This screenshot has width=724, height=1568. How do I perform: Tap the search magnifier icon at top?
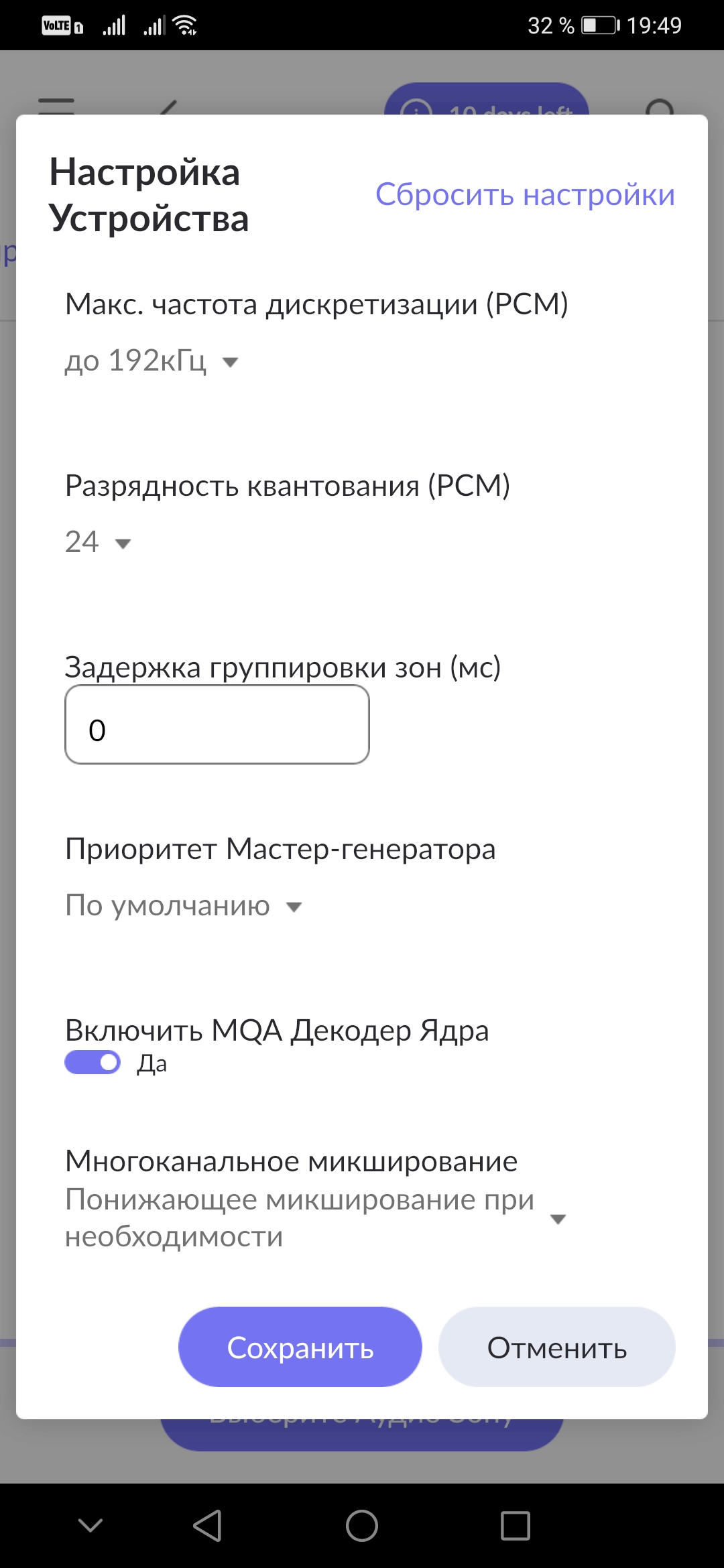(x=660, y=107)
